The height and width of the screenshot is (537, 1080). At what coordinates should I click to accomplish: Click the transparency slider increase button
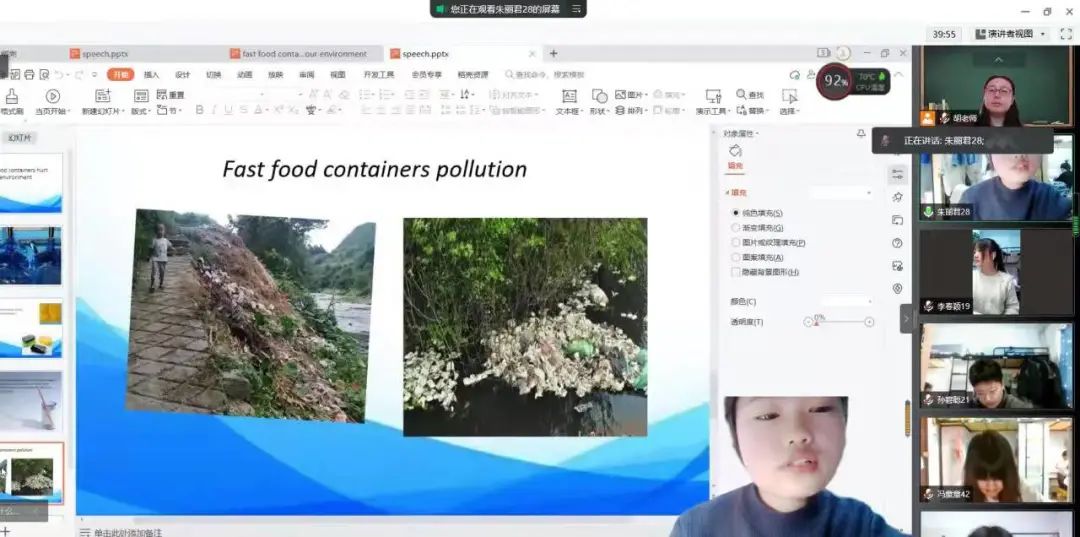(x=869, y=322)
